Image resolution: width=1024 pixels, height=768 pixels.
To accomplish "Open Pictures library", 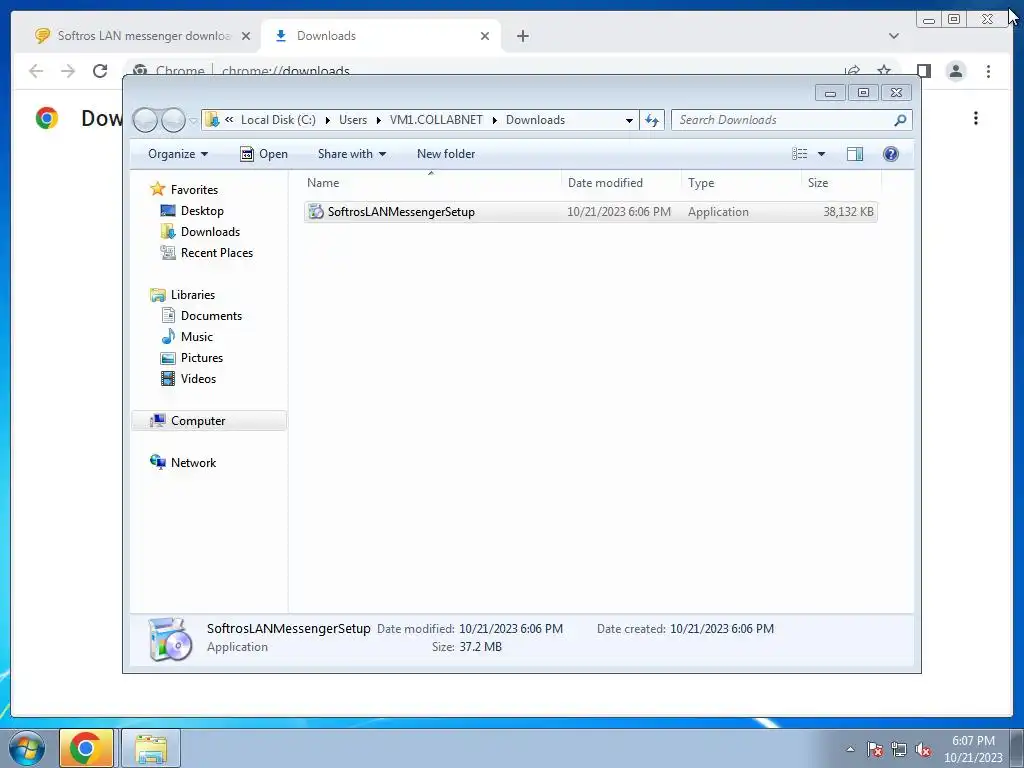I will 202,358.
